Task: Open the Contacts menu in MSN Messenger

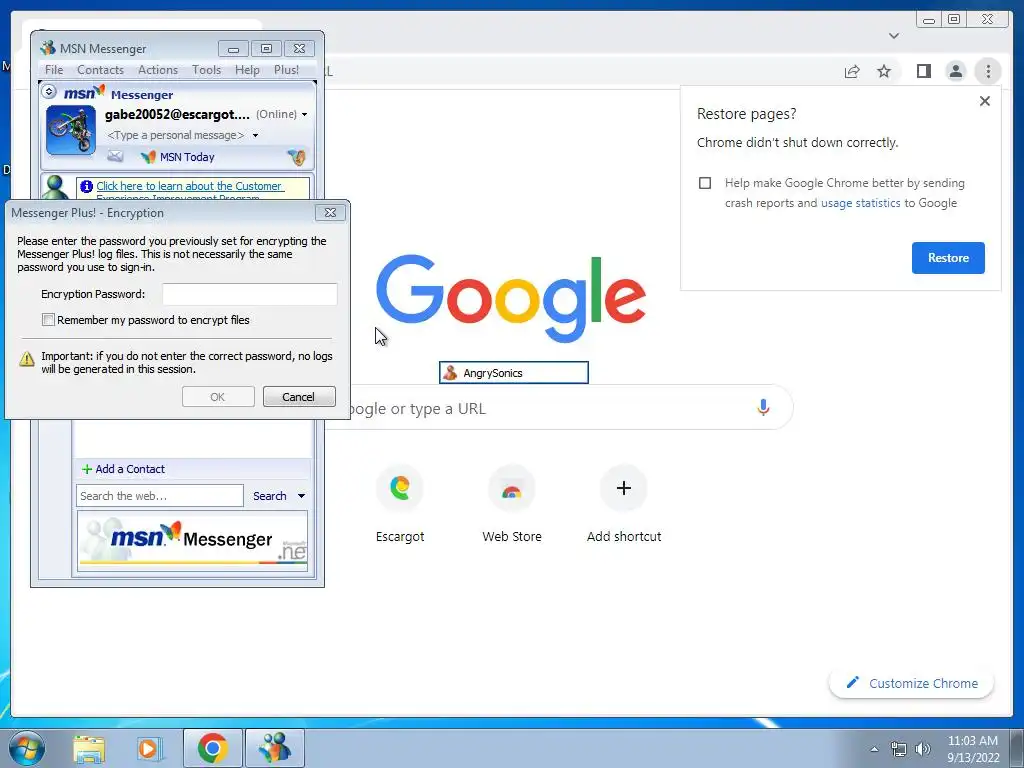Action: point(100,70)
